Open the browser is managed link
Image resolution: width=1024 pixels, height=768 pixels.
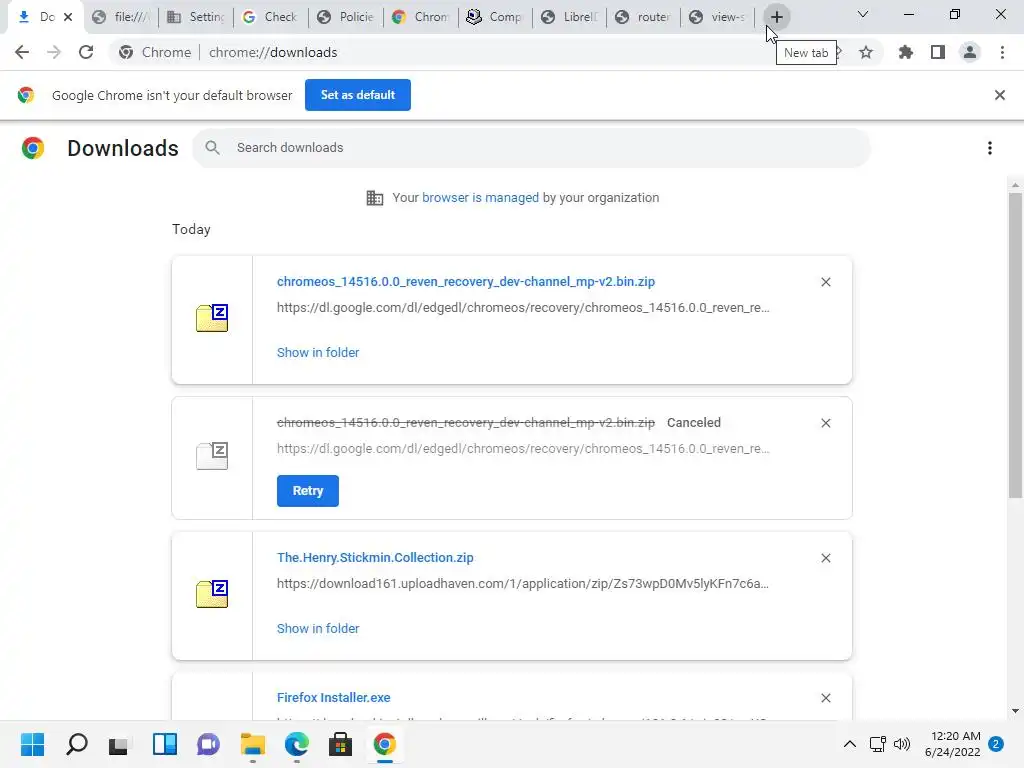point(480,198)
